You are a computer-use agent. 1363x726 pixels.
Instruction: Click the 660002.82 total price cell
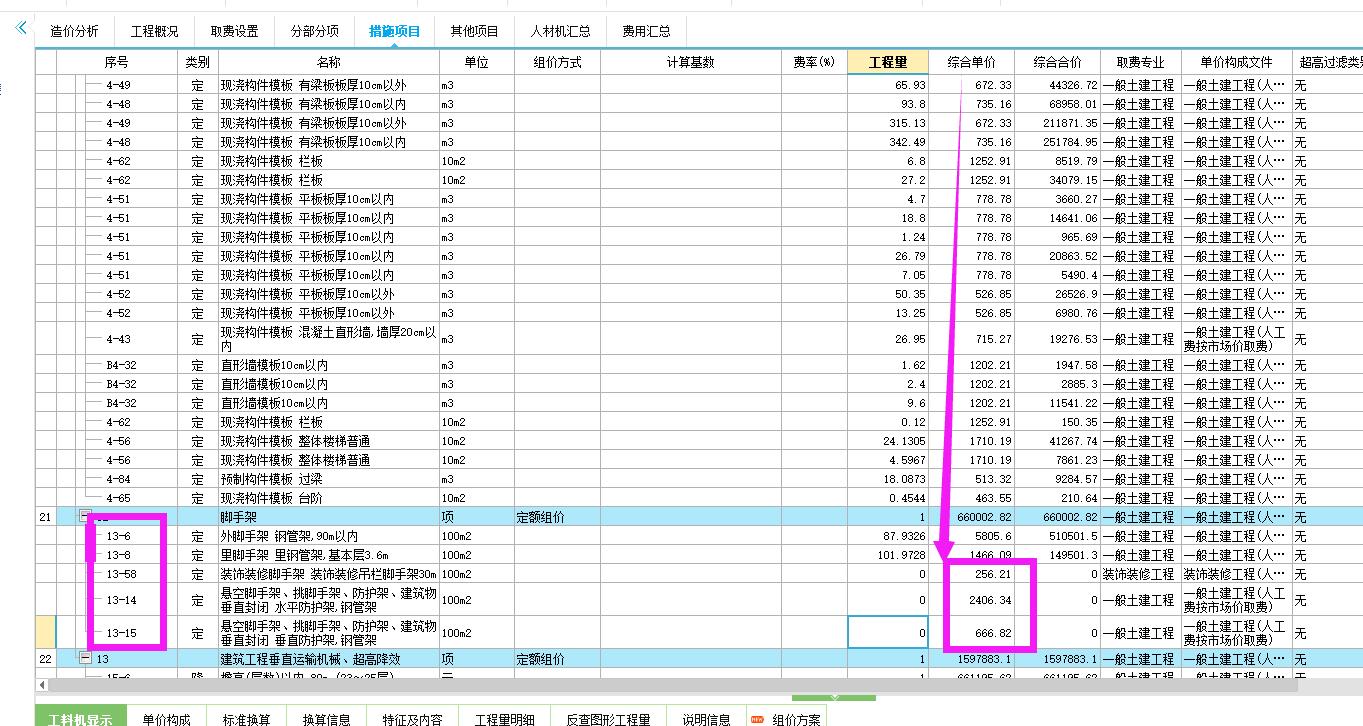1058,517
